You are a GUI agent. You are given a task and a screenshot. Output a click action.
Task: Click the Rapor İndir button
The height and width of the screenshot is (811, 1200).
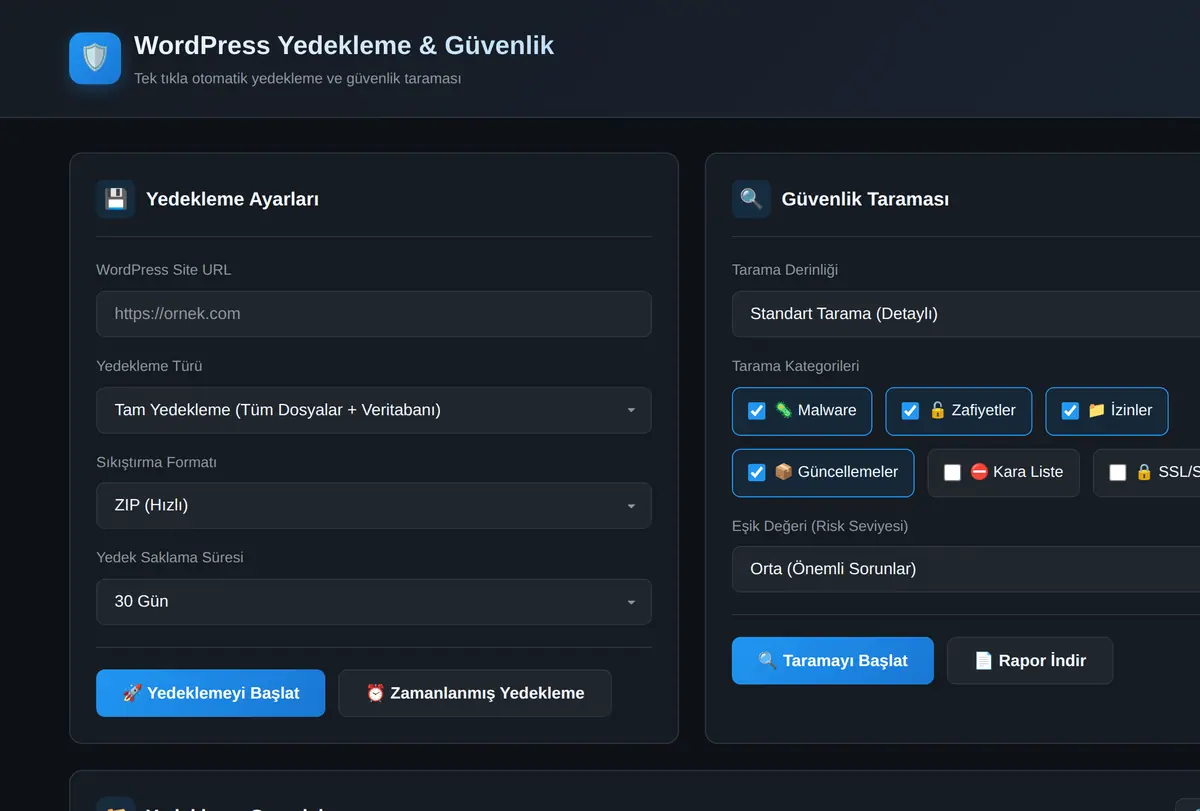(x=1030, y=661)
